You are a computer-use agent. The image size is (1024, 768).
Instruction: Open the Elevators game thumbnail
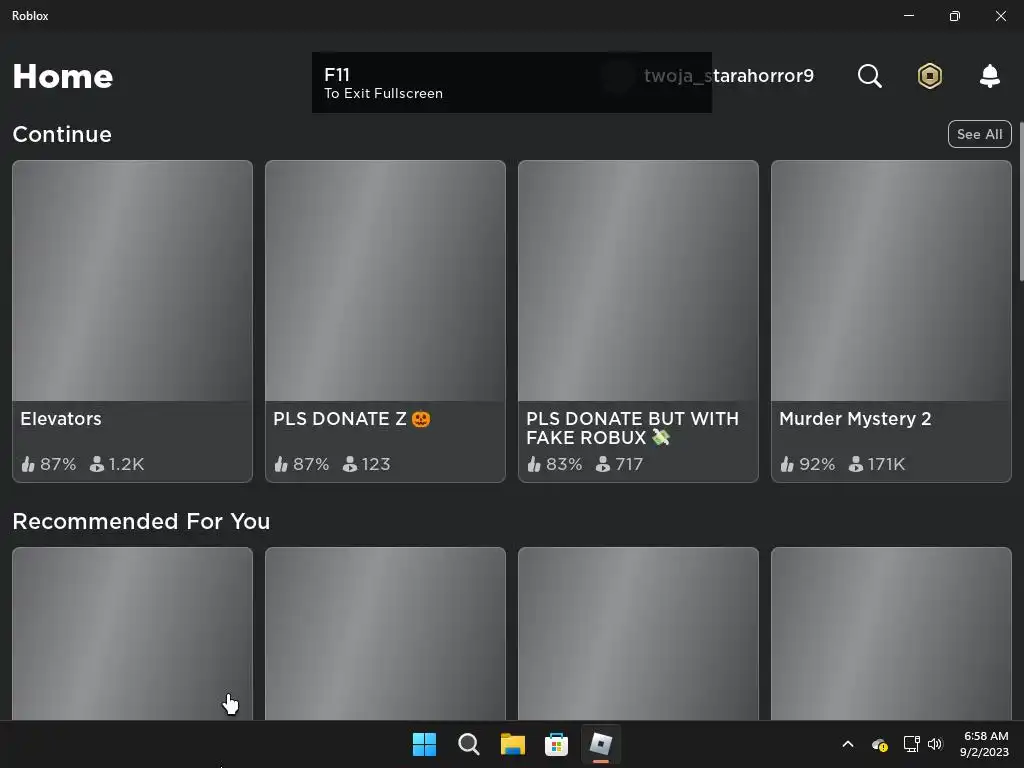point(133,281)
